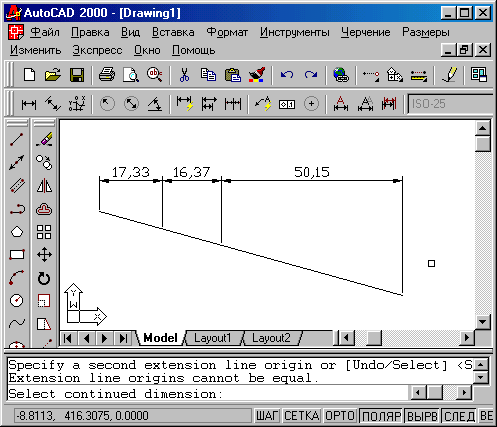
Task: Click the command line input field
Action: pos(207,394)
